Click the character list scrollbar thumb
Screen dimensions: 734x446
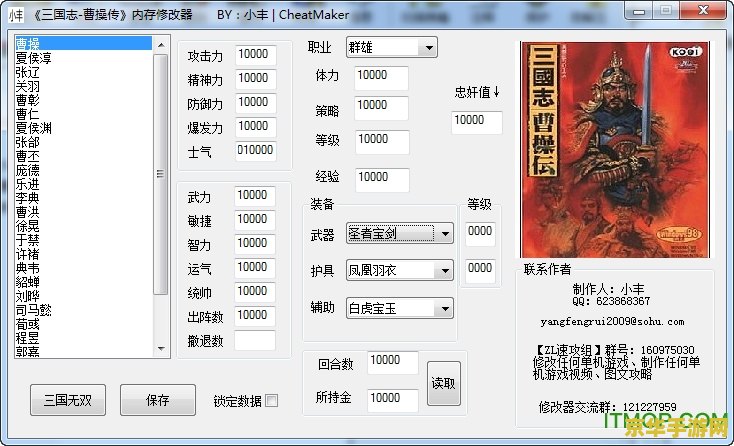[161, 174]
